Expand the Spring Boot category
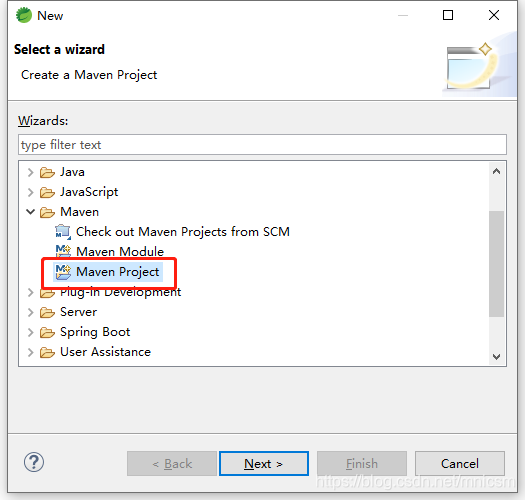525x500 pixels. click(x=30, y=333)
